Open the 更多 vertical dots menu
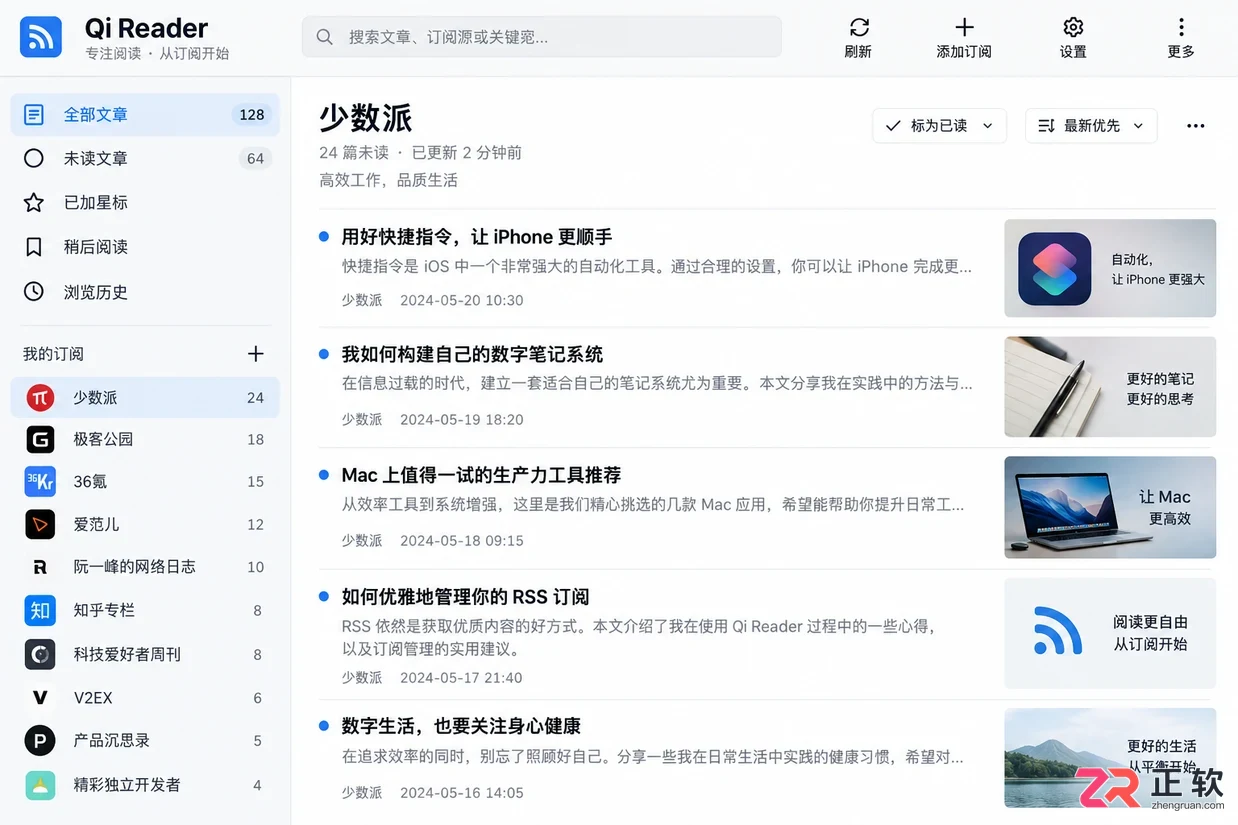1238x825 pixels. point(1181,27)
